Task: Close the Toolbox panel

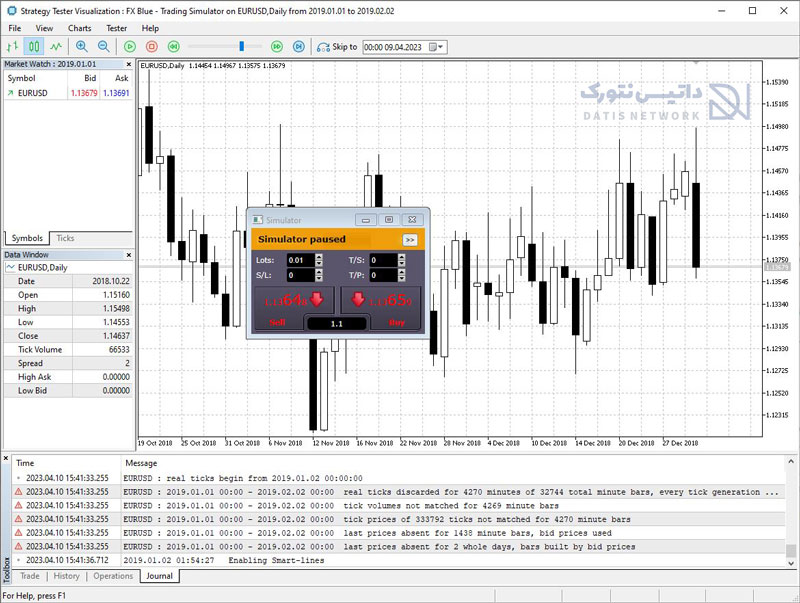Action: [6, 459]
